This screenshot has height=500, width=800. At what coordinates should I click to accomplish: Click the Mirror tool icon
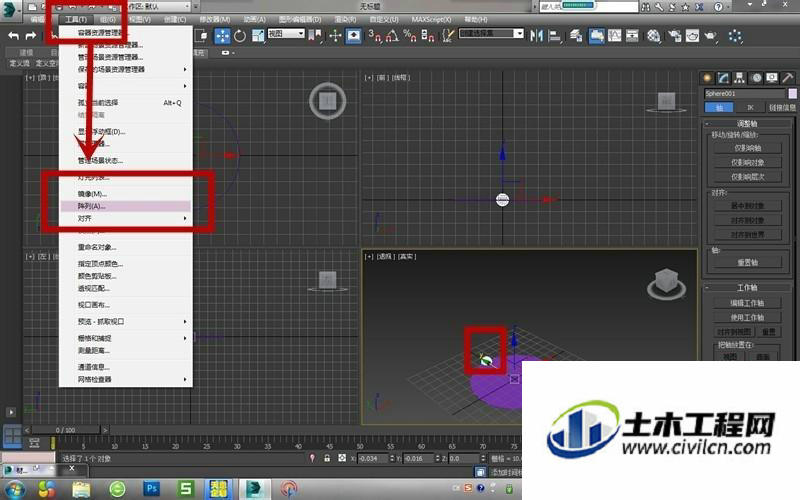coord(536,36)
